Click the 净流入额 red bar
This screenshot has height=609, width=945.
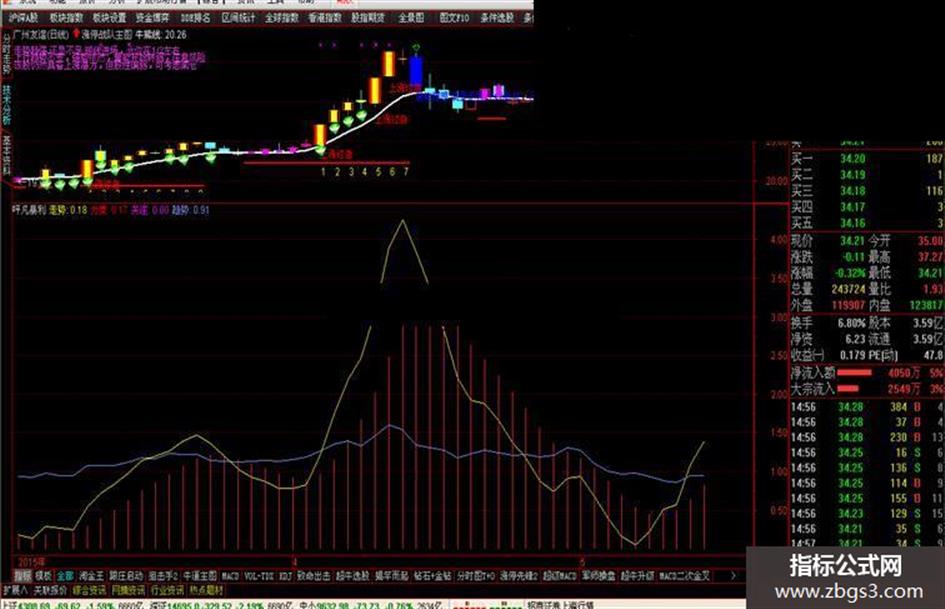tap(855, 373)
